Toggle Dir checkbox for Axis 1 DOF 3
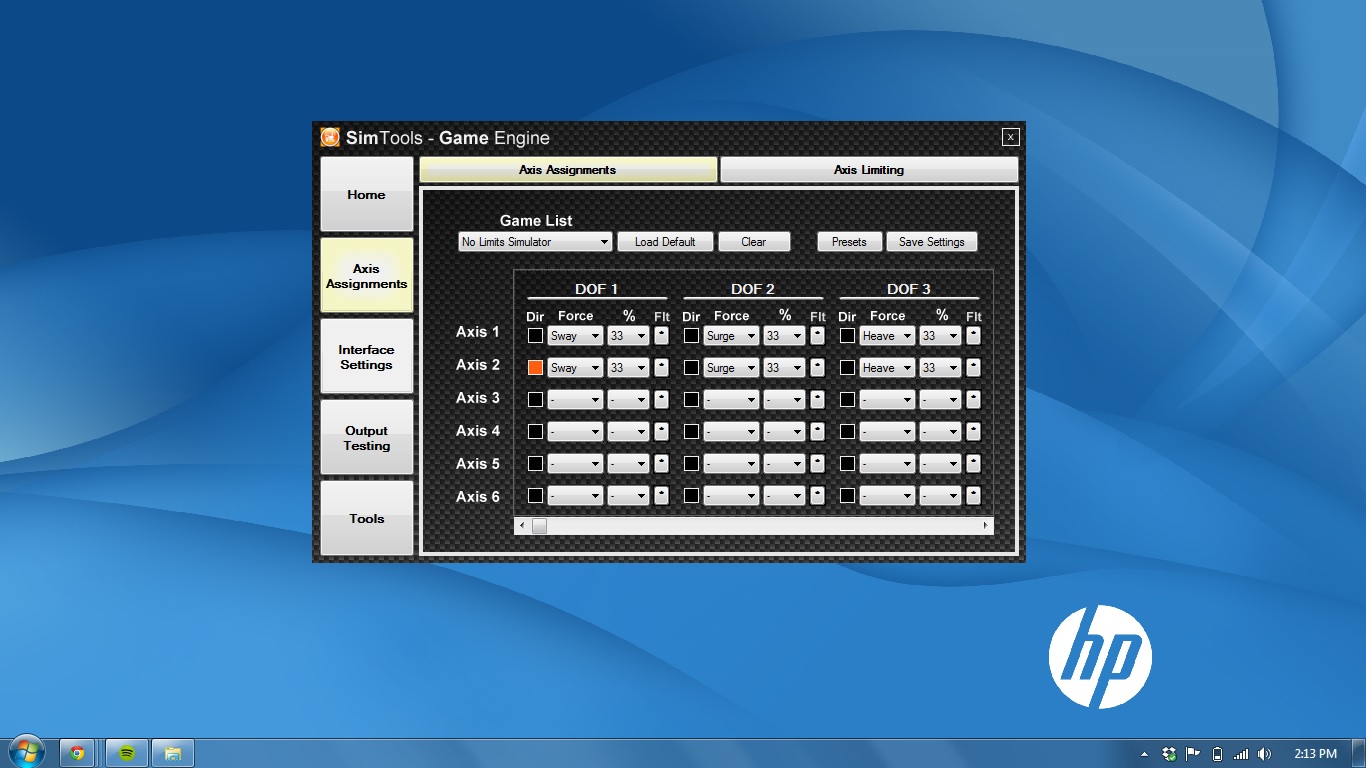The height and width of the screenshot is (768, 1366). (x=847, y=336)
